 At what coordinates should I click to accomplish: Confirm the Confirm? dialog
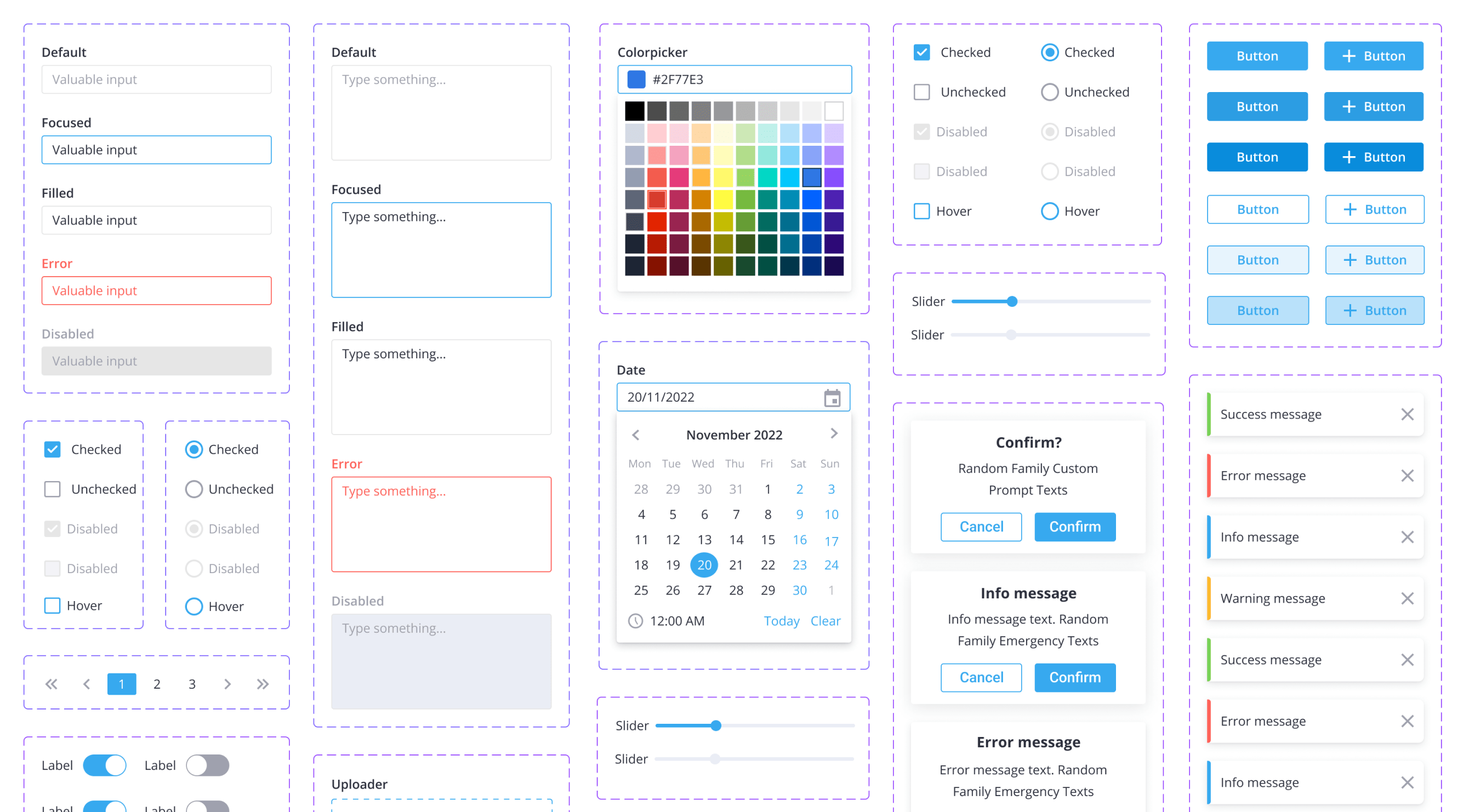[x=1075, y=527]
